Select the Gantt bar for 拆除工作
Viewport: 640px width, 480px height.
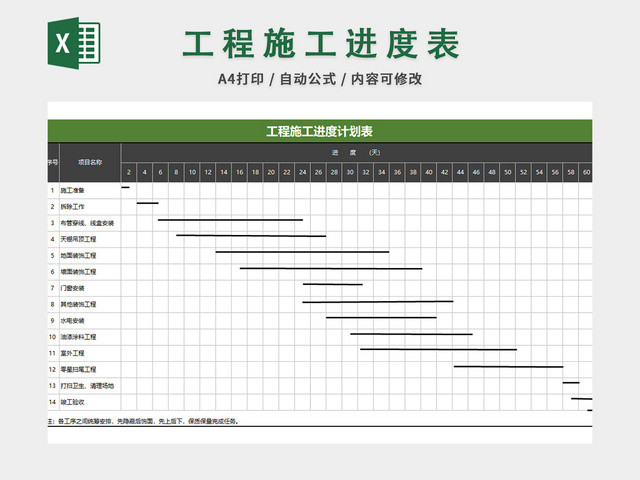(147, 203)
